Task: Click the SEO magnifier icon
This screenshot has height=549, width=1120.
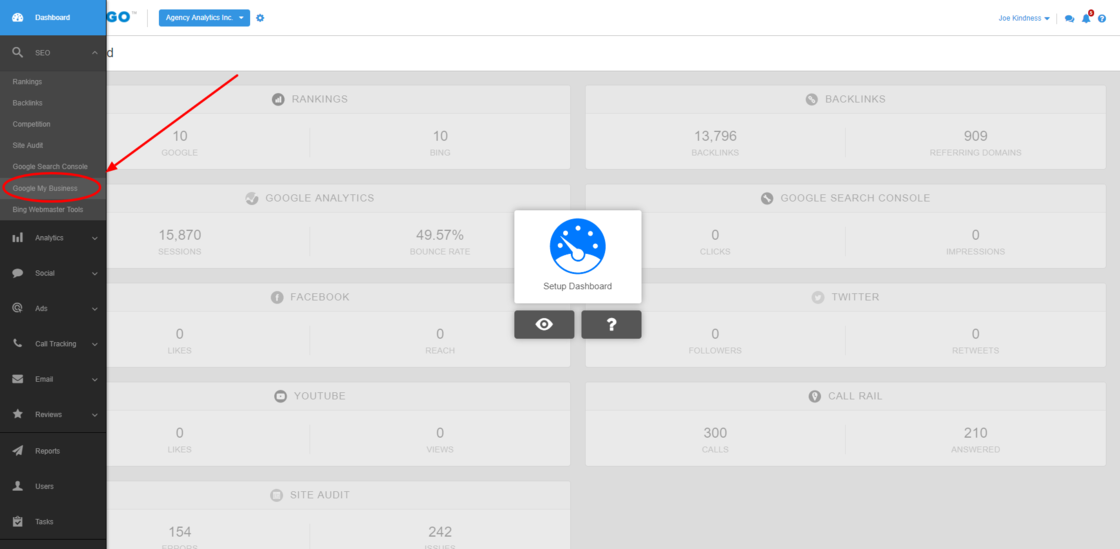Action: [18, 53]
